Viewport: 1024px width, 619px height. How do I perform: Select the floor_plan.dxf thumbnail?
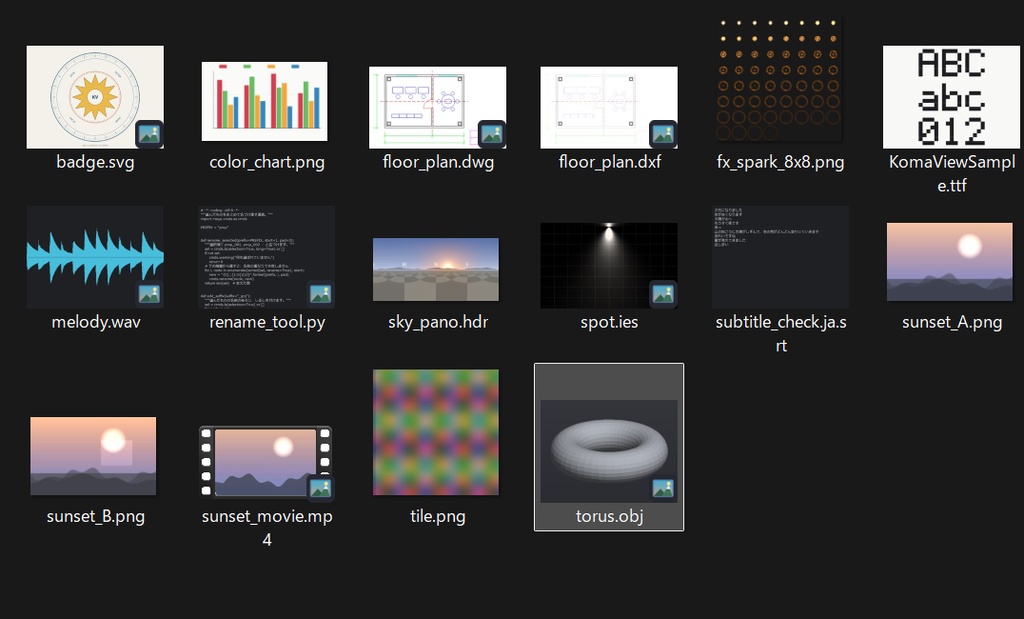pyautogui.click(x=609, y=108)
